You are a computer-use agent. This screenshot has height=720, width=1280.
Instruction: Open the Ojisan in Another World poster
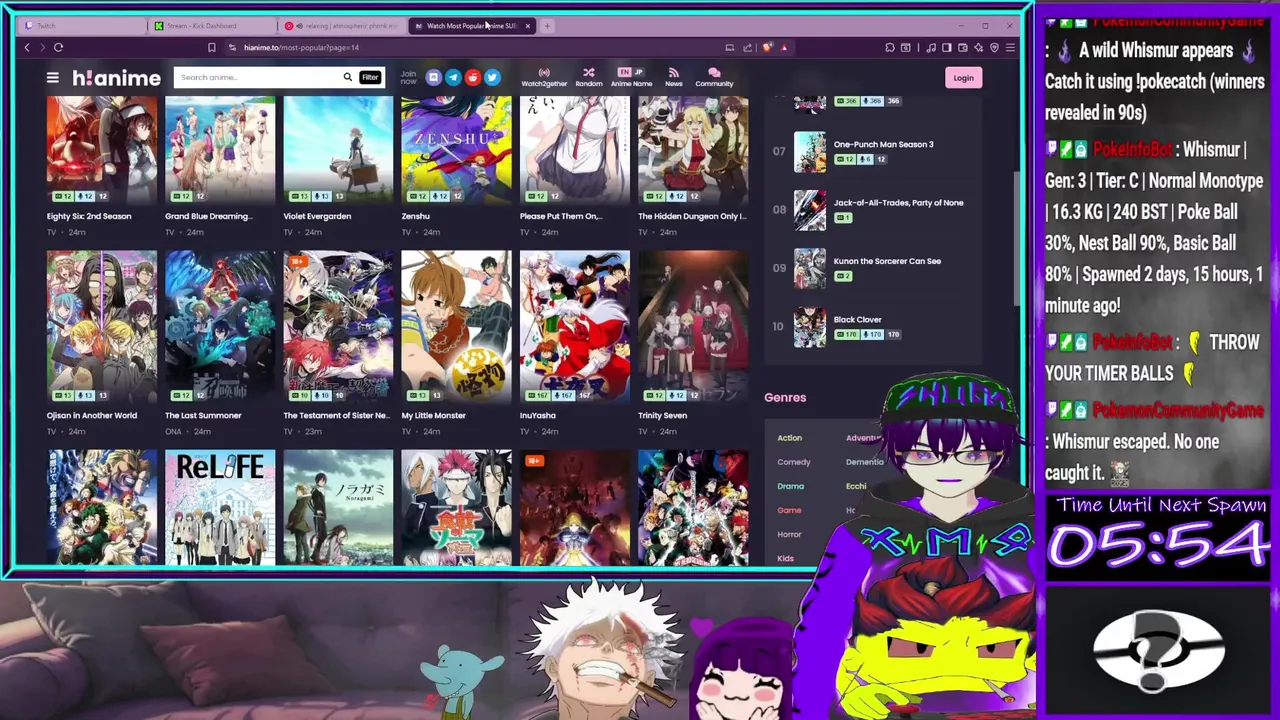pyautogui.click(x=101, y=326)
